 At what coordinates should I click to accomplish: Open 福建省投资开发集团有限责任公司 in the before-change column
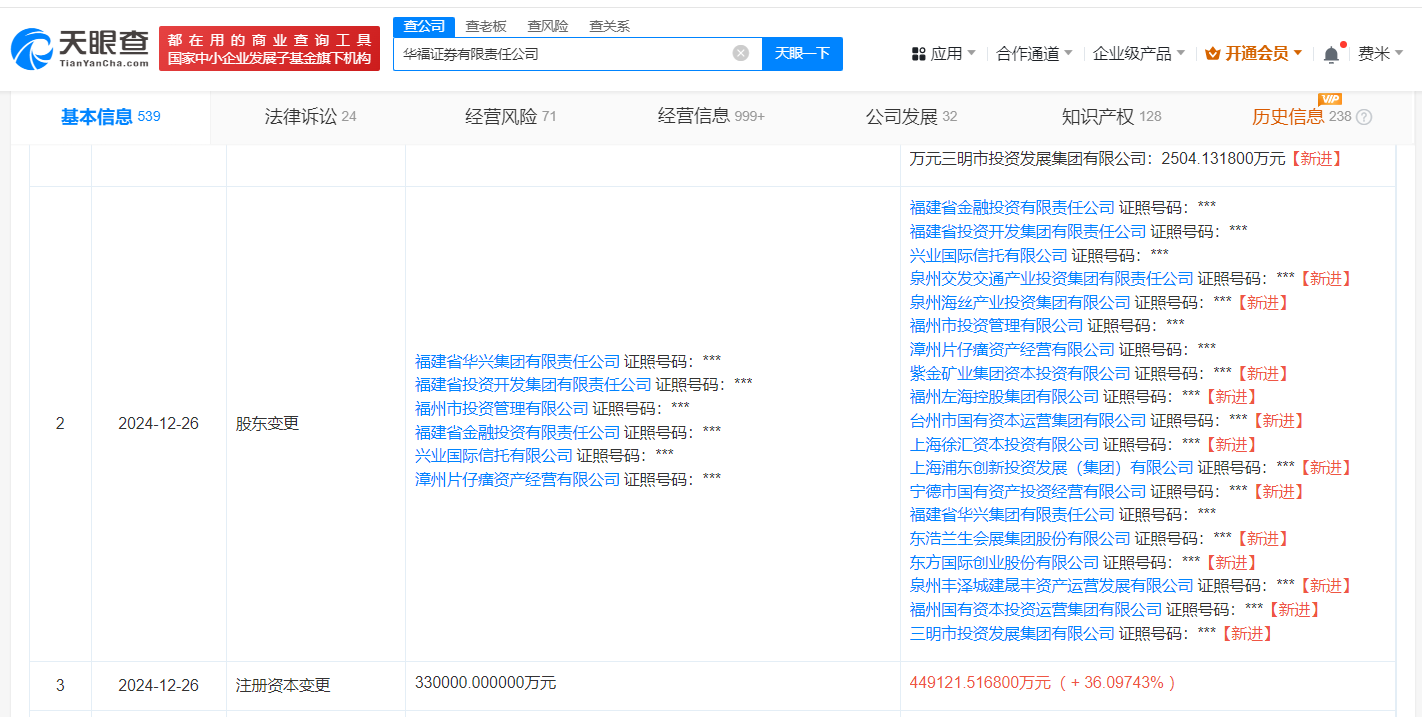click(x=533, y=384)
